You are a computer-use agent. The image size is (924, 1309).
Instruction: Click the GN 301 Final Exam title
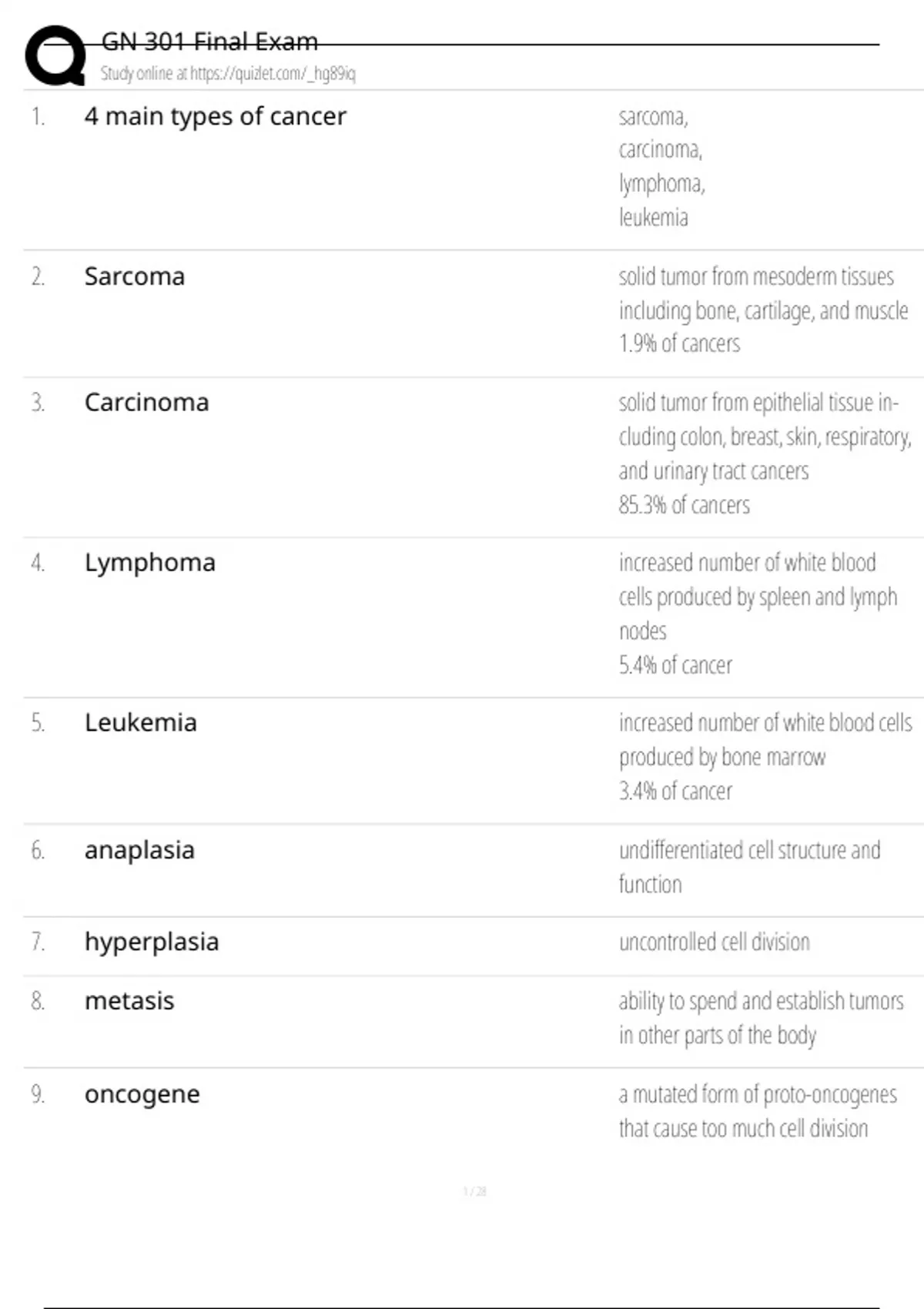point(209,42)
